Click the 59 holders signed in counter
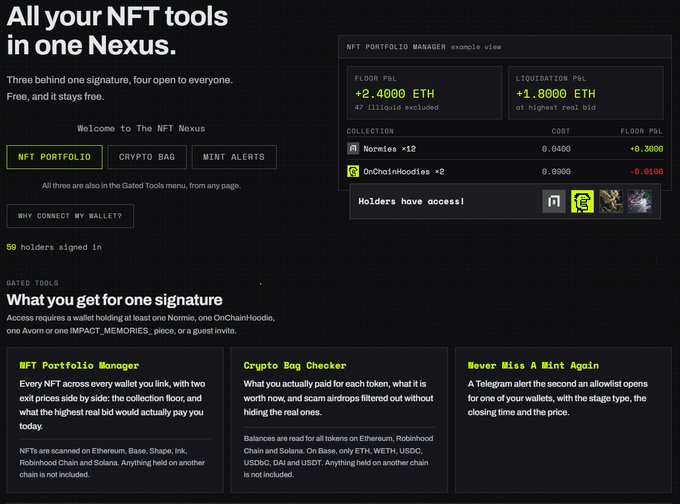680x504 pixels. (54, 247)
